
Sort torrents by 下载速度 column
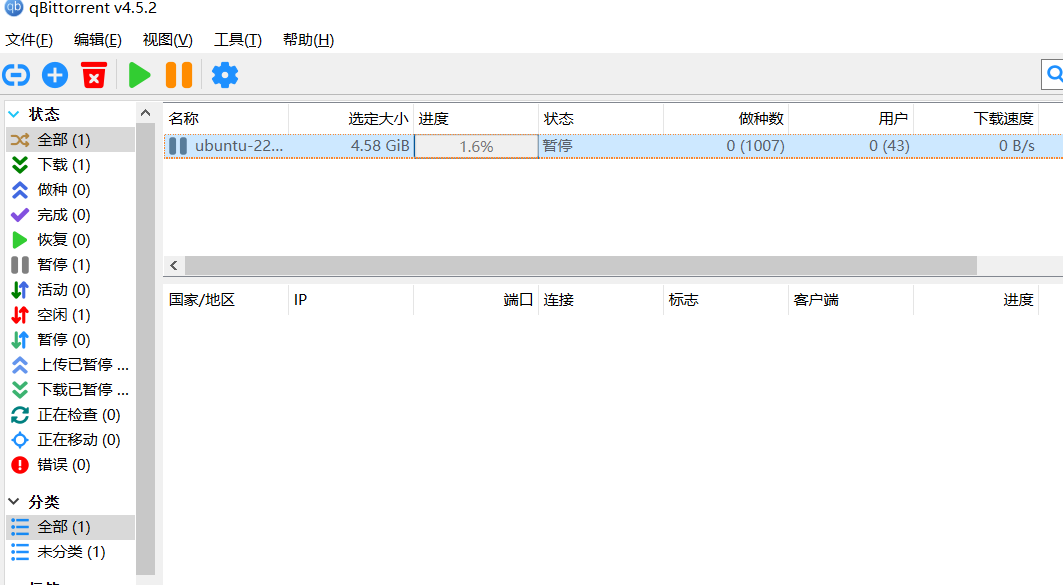[976, 119]
